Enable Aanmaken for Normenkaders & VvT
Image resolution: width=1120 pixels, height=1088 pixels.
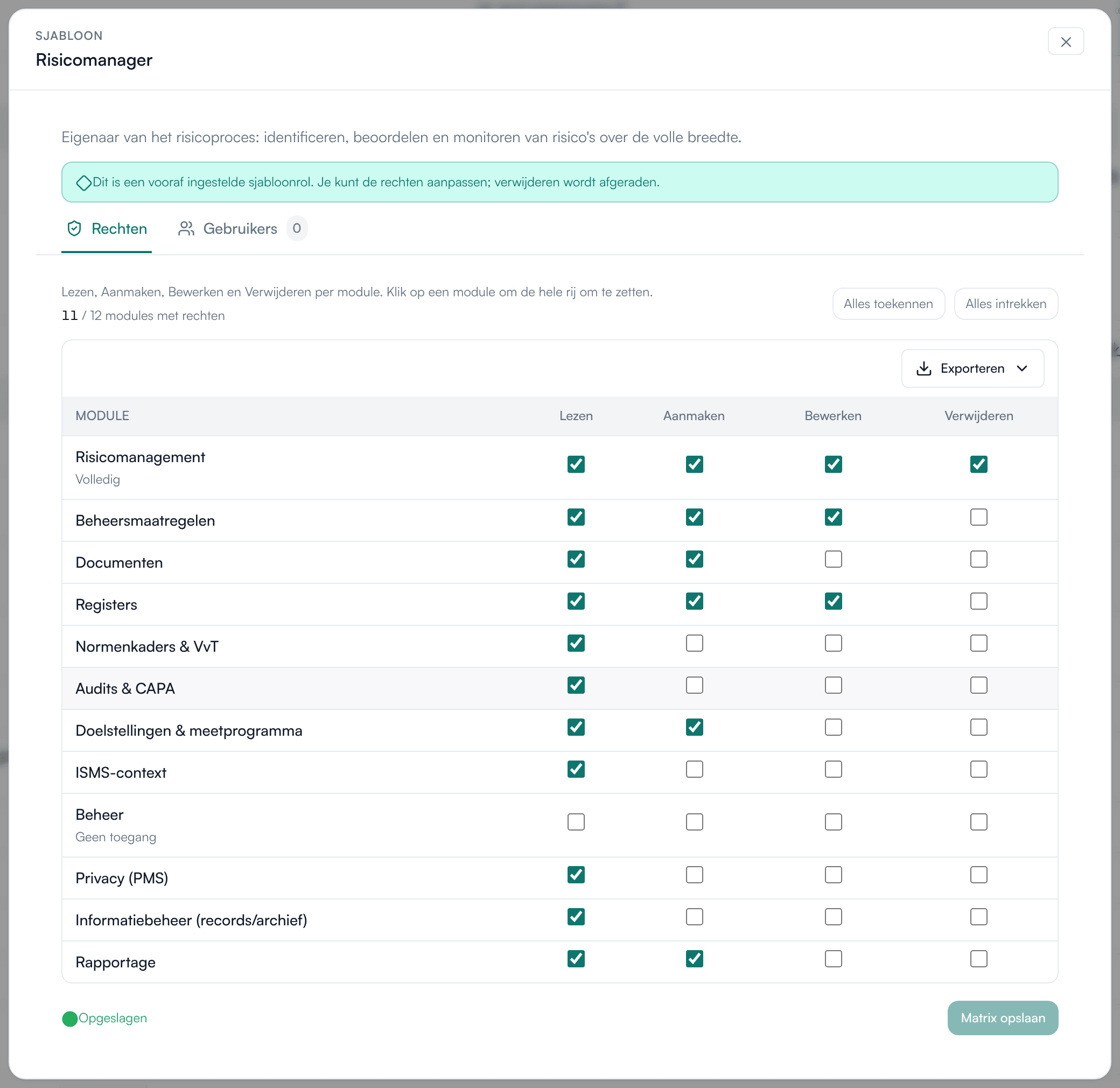tap(694, 643)
